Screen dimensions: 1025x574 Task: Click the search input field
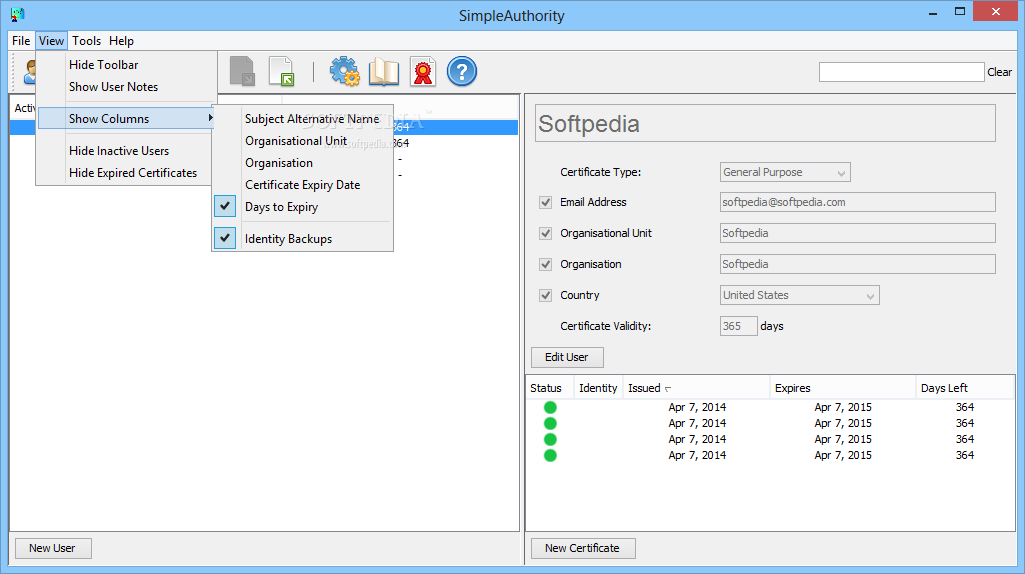(901, 72)
